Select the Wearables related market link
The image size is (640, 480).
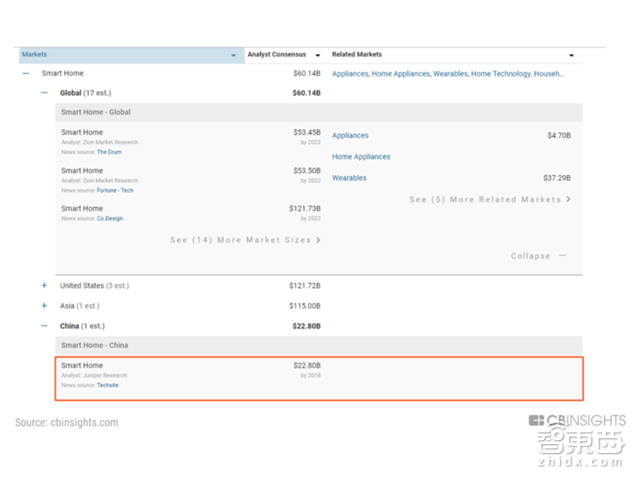[x=349, y=178]
